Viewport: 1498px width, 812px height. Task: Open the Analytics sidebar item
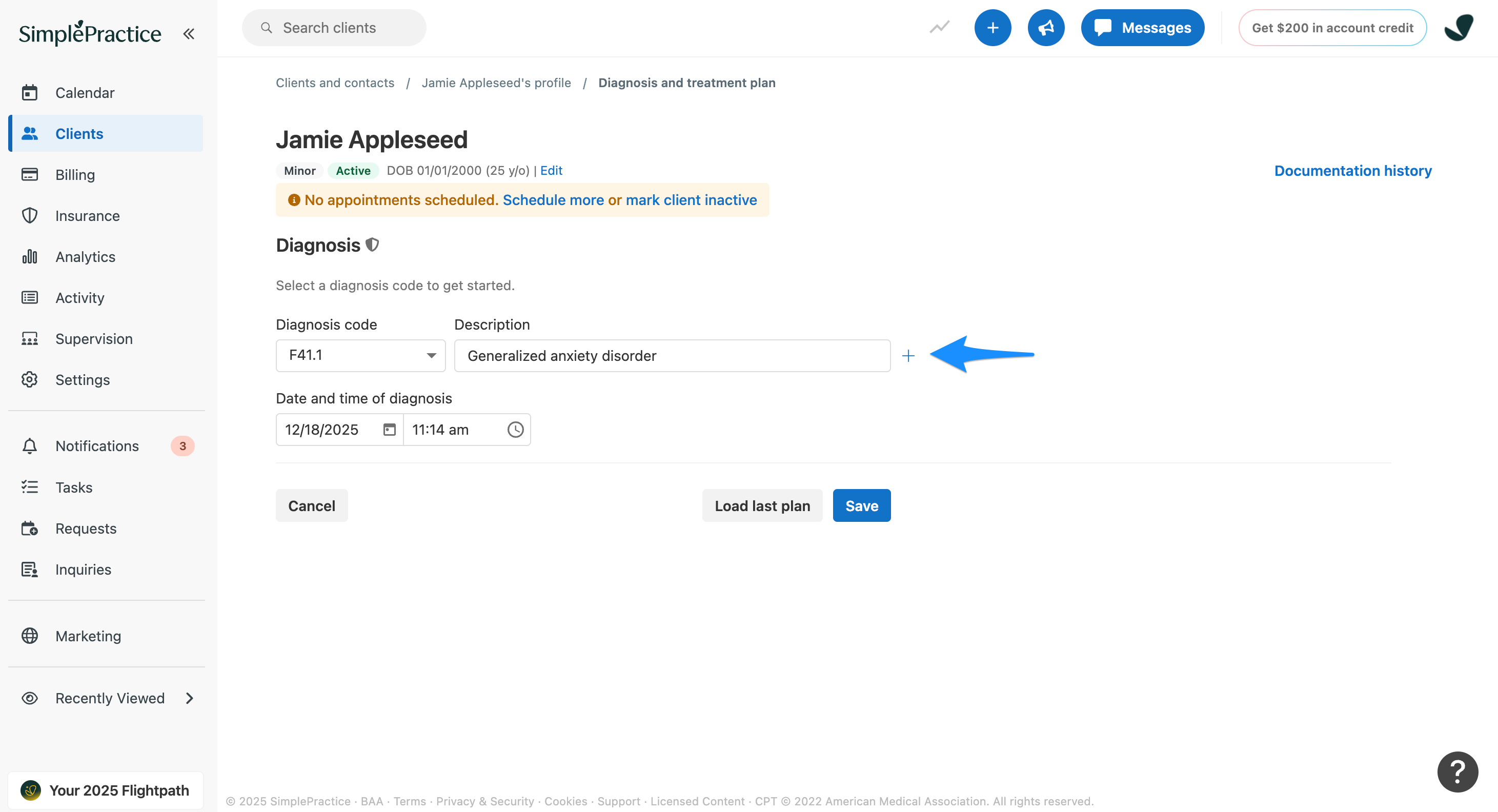click(x=106, y=256)
